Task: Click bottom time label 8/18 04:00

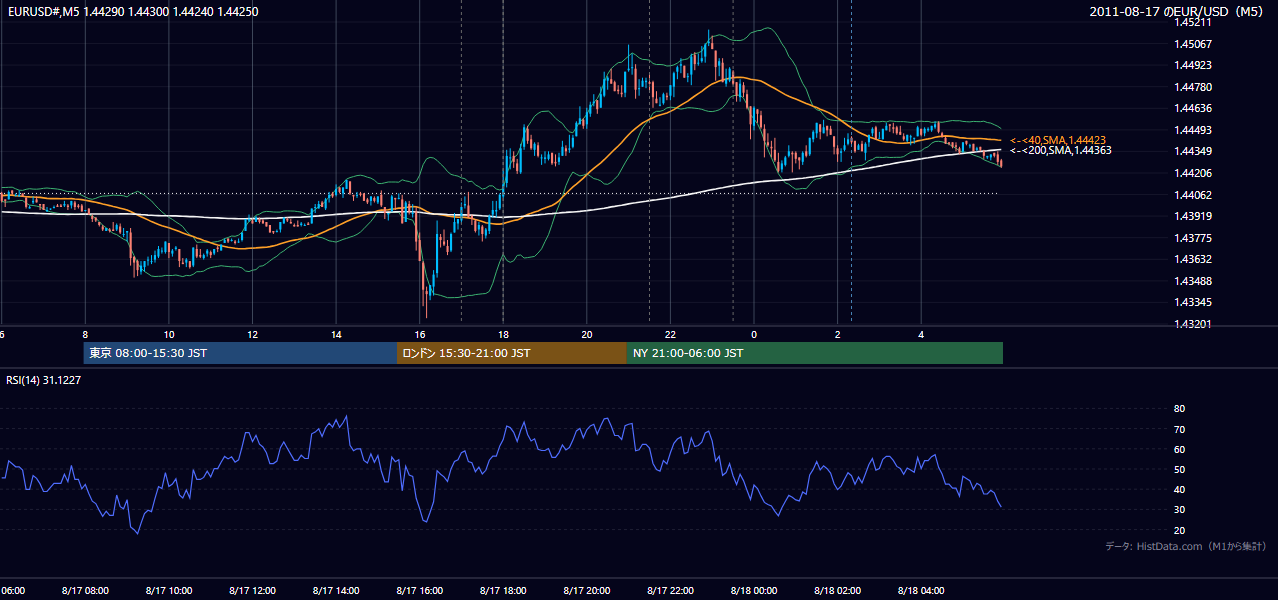Action: tap(921, 590)
